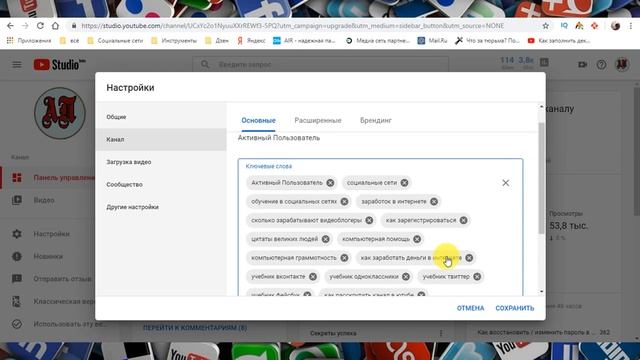Delete 'заработок в интернете' keyword

point(434,202)
